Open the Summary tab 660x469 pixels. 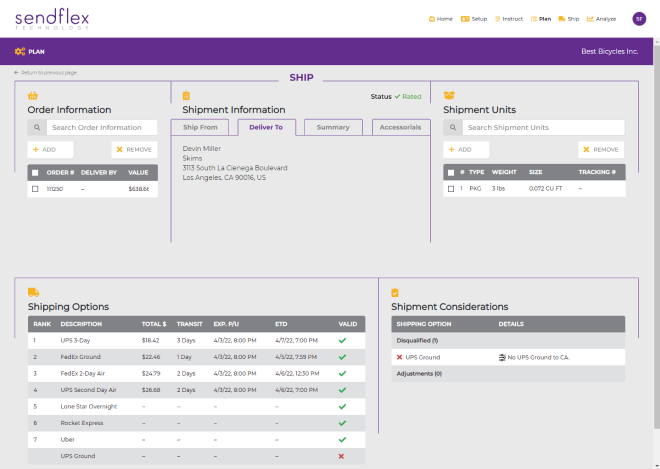pos(333,127)
